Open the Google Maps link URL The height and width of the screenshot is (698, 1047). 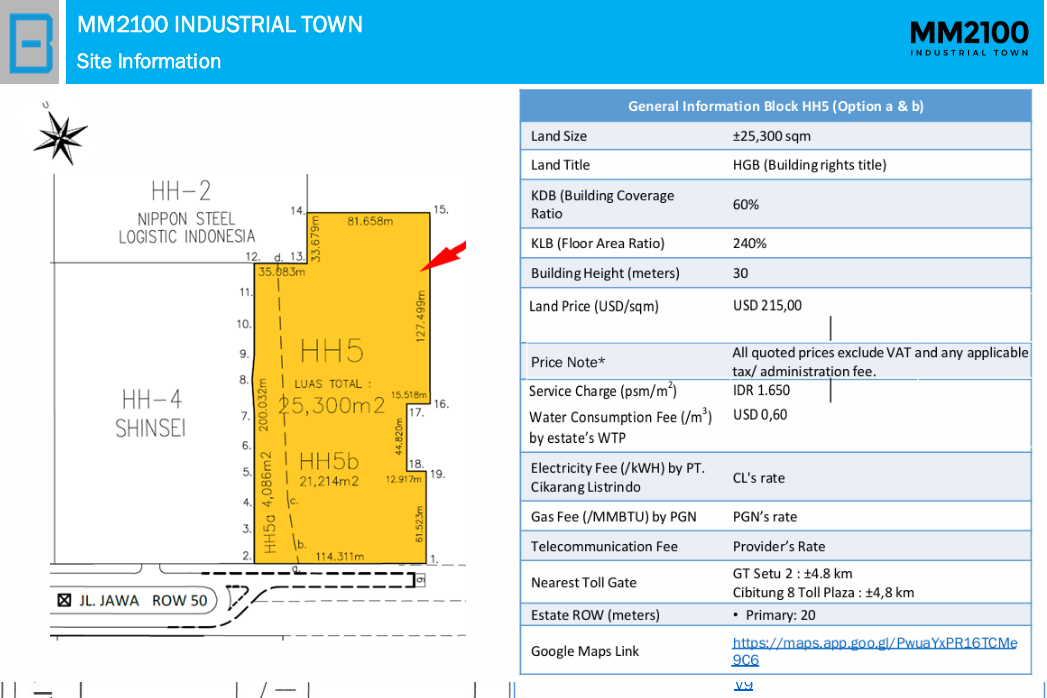click(x=874, y=651)
